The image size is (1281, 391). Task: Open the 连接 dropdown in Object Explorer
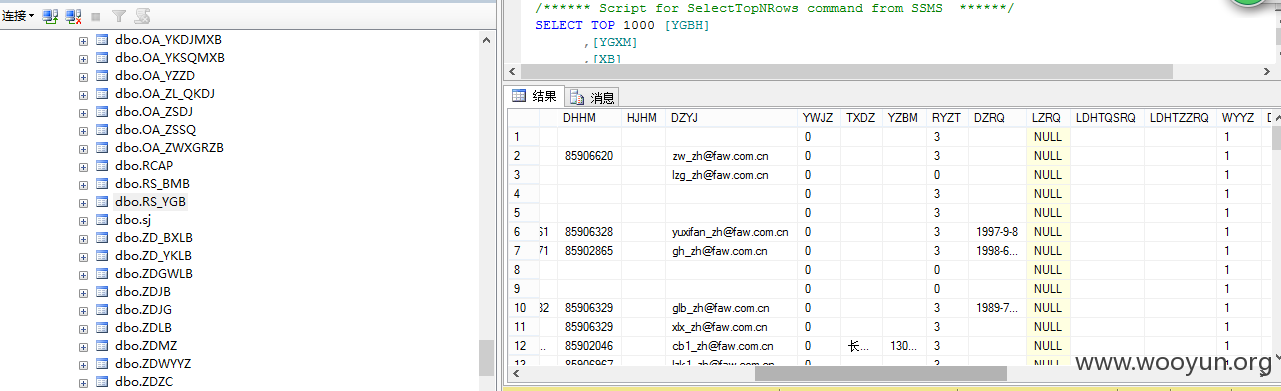point(19,16)
